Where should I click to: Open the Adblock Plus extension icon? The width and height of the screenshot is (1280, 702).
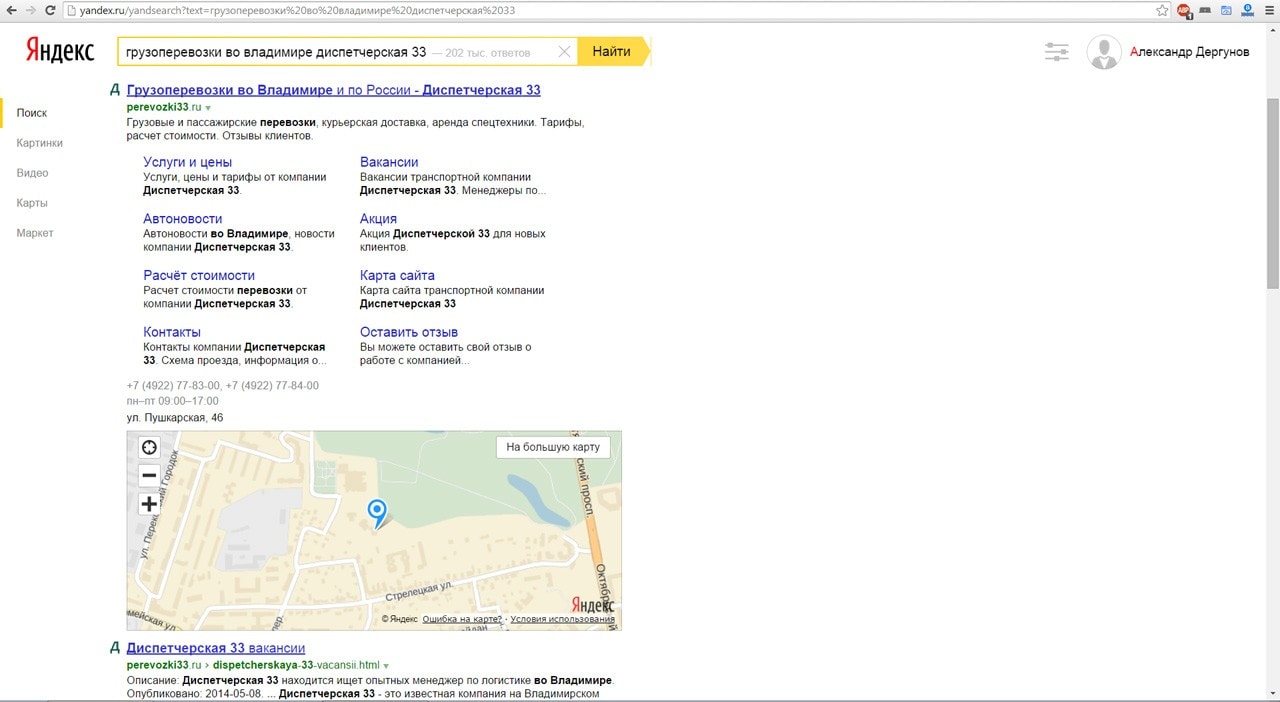(1184, 10)
